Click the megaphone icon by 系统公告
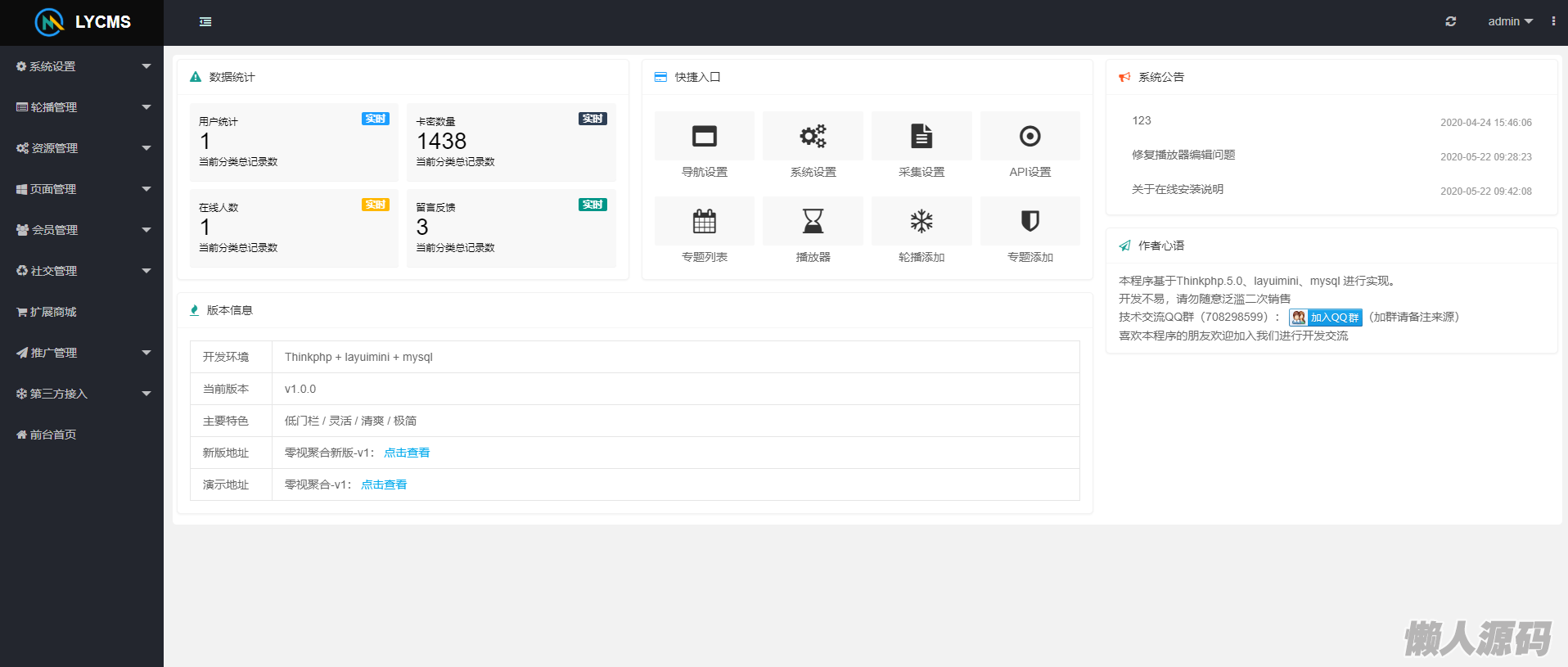Screen dimensions: 1568x667 click(1124, 77)
